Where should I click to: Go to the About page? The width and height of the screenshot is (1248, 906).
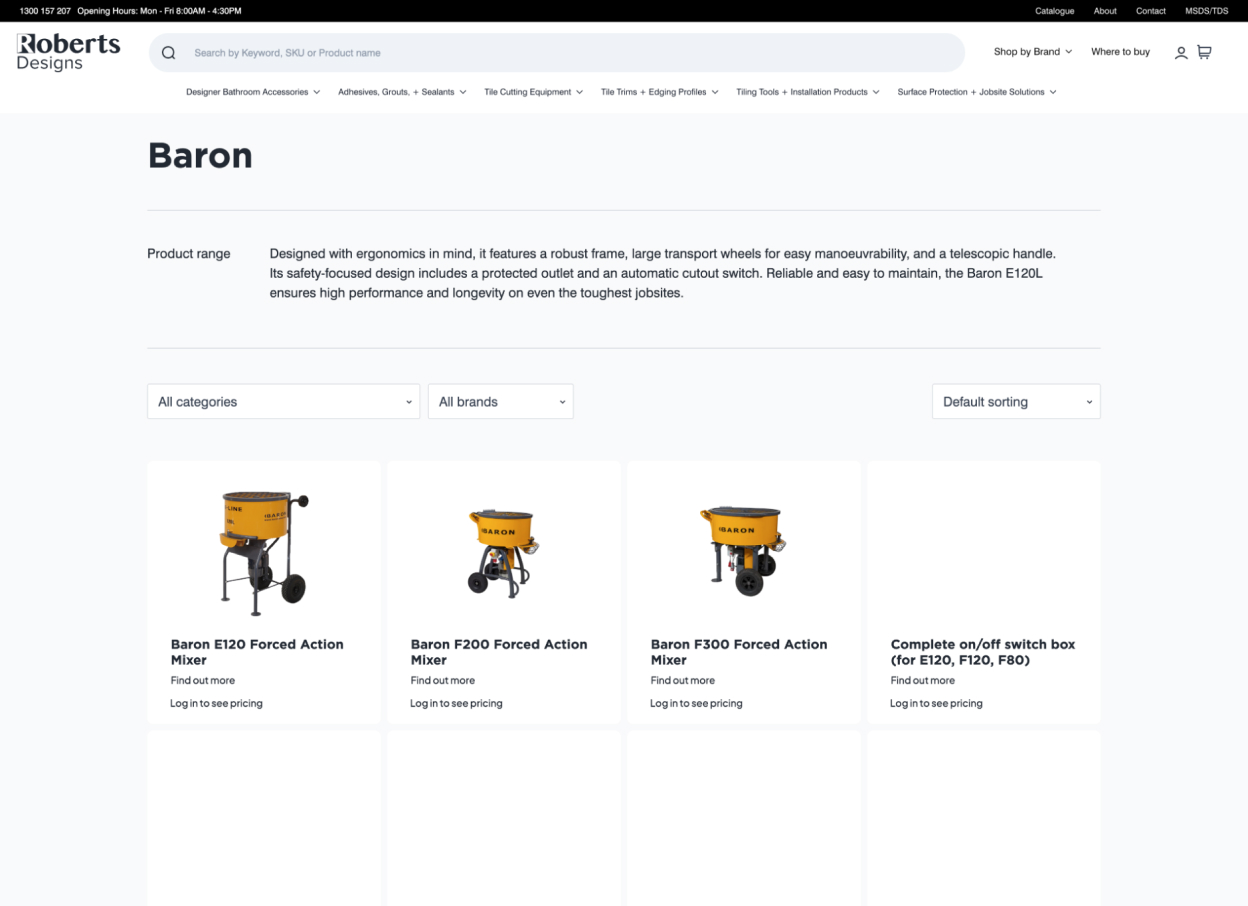coord(1105,11)
